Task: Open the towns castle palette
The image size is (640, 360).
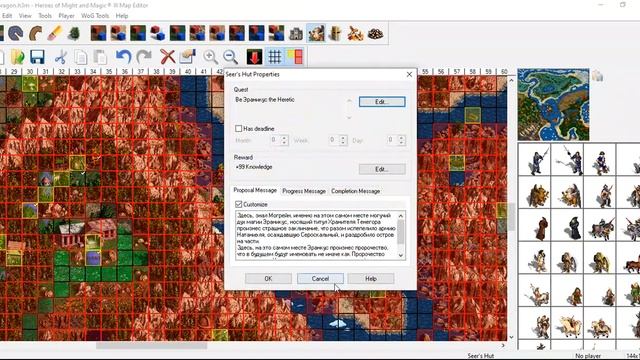Action: click(x=296, y=33)
